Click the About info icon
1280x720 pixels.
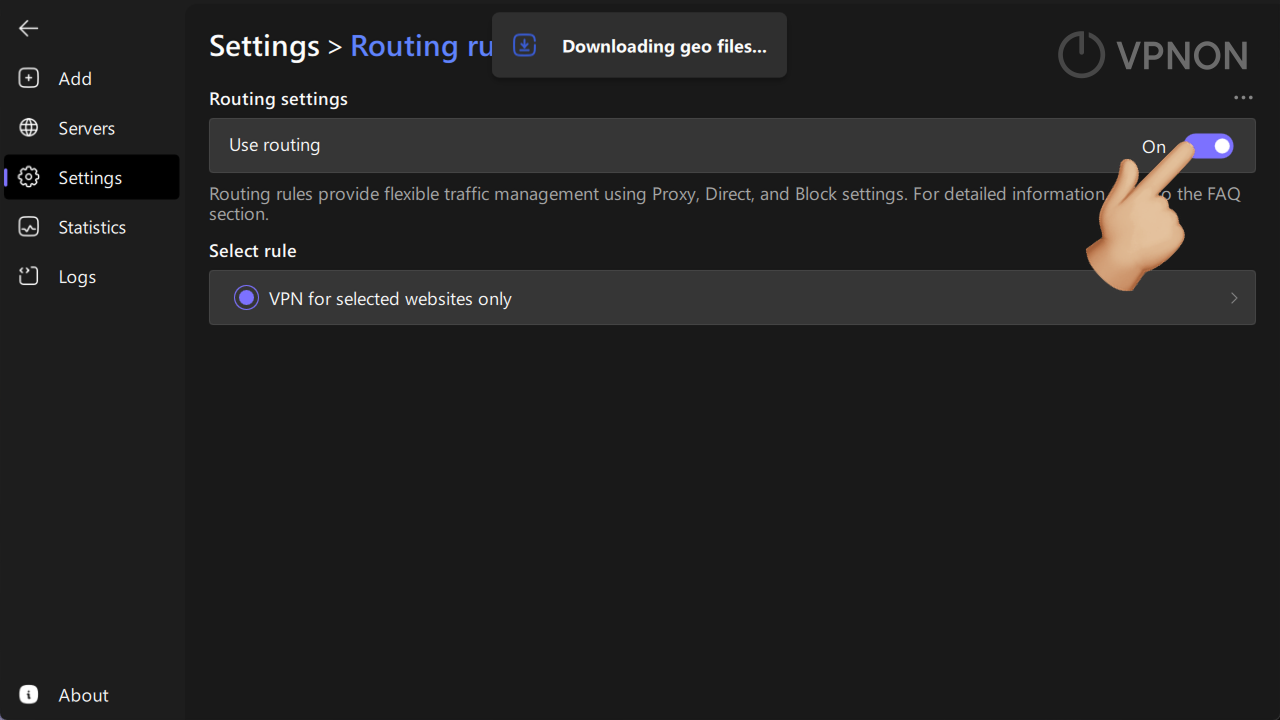pyautogui.click(x=28, y=694)
